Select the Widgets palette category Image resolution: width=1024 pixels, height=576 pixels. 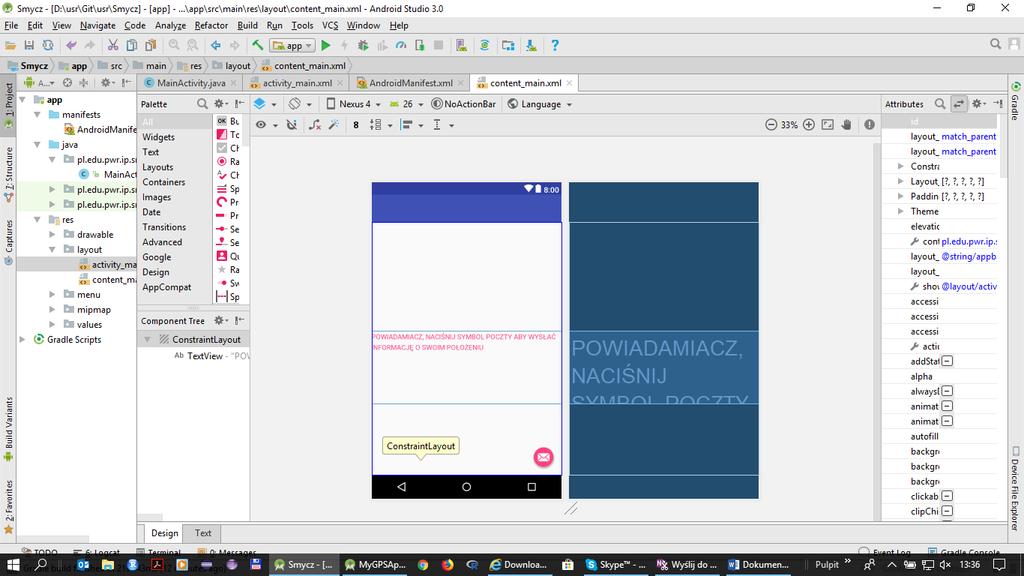(159, 137)
